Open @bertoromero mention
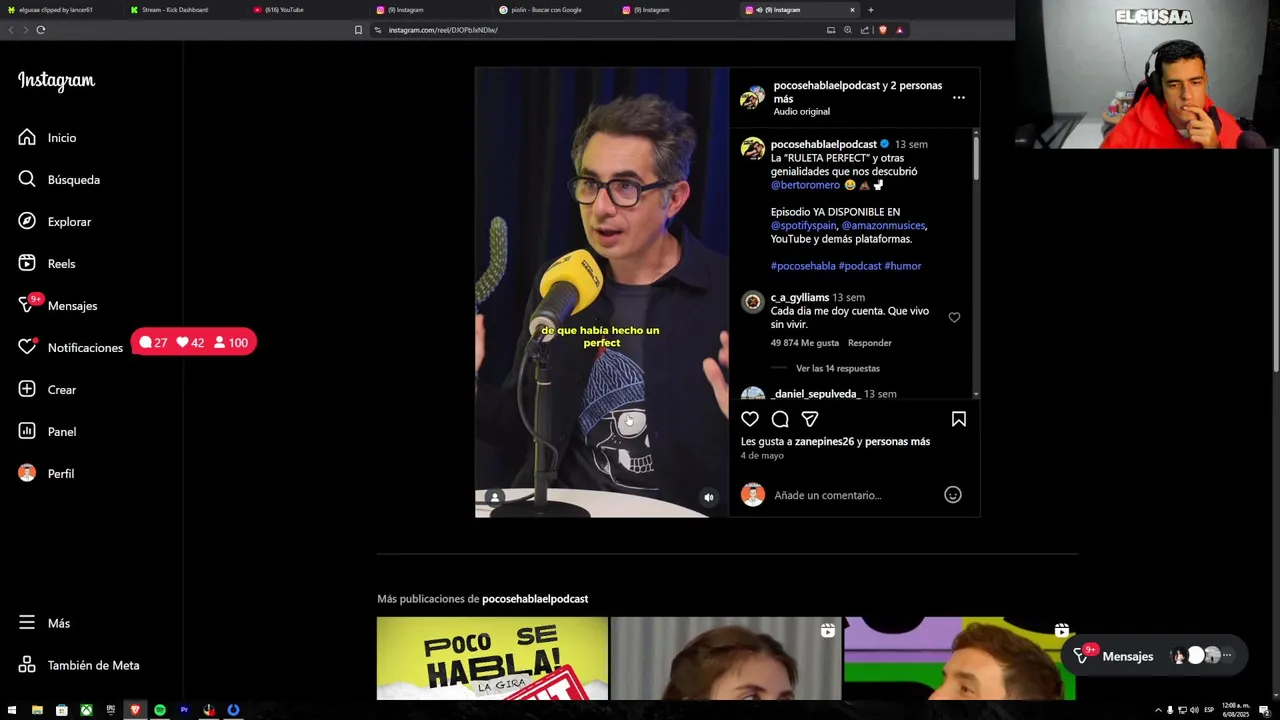Viewport: 1280px width, 720px height. 806,185
